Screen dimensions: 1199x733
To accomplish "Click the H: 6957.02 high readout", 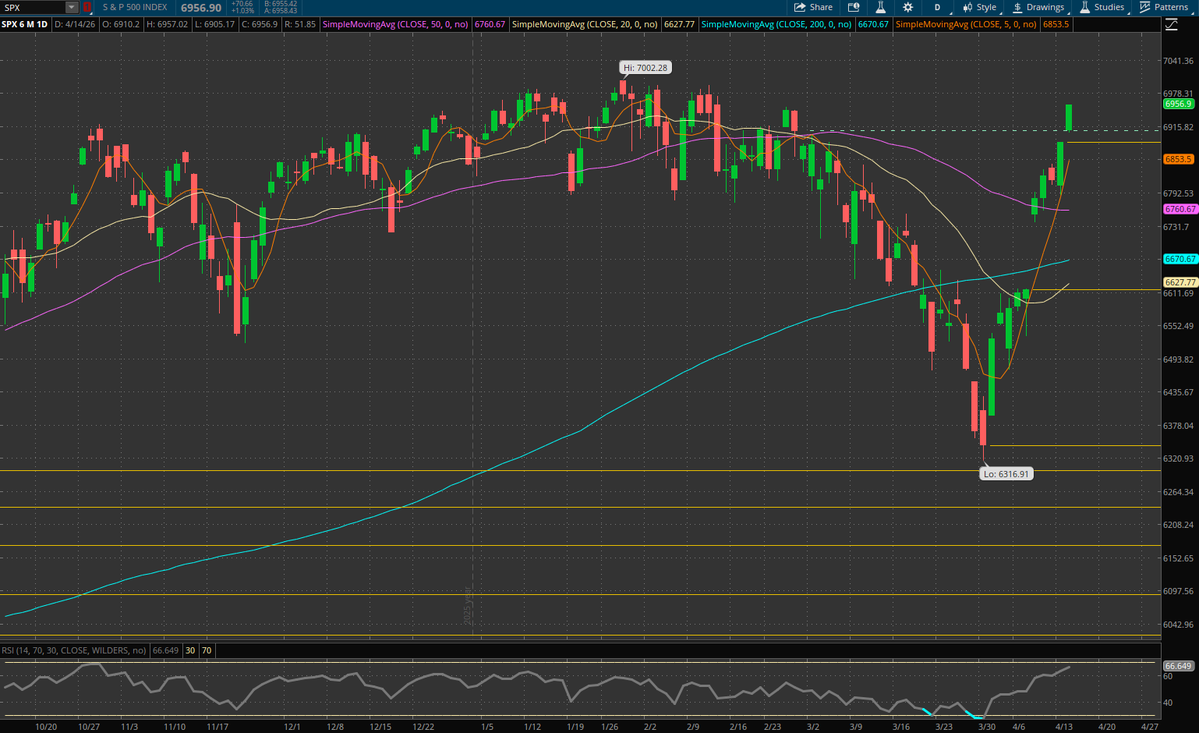I will (x=167, y=24).
